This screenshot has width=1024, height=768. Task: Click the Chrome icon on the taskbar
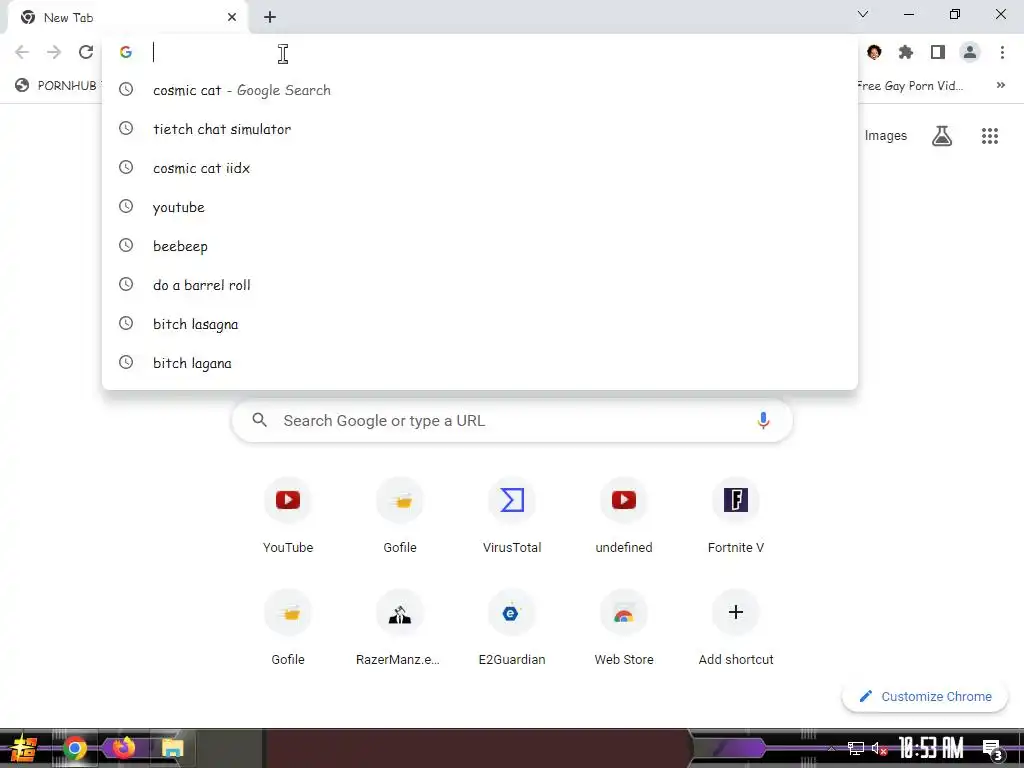click(x=74, y=748)
